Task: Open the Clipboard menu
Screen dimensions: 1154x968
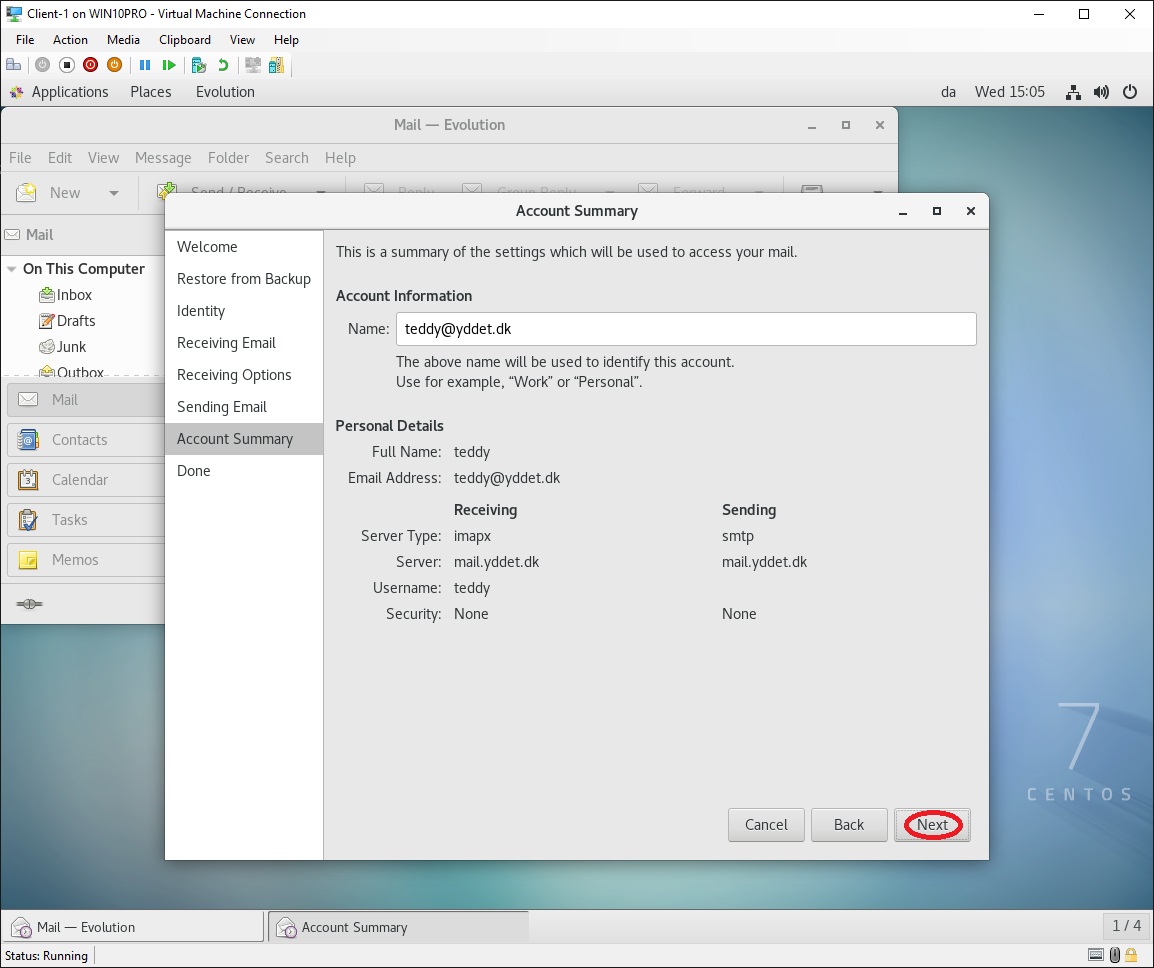Action: click(185, 40)
